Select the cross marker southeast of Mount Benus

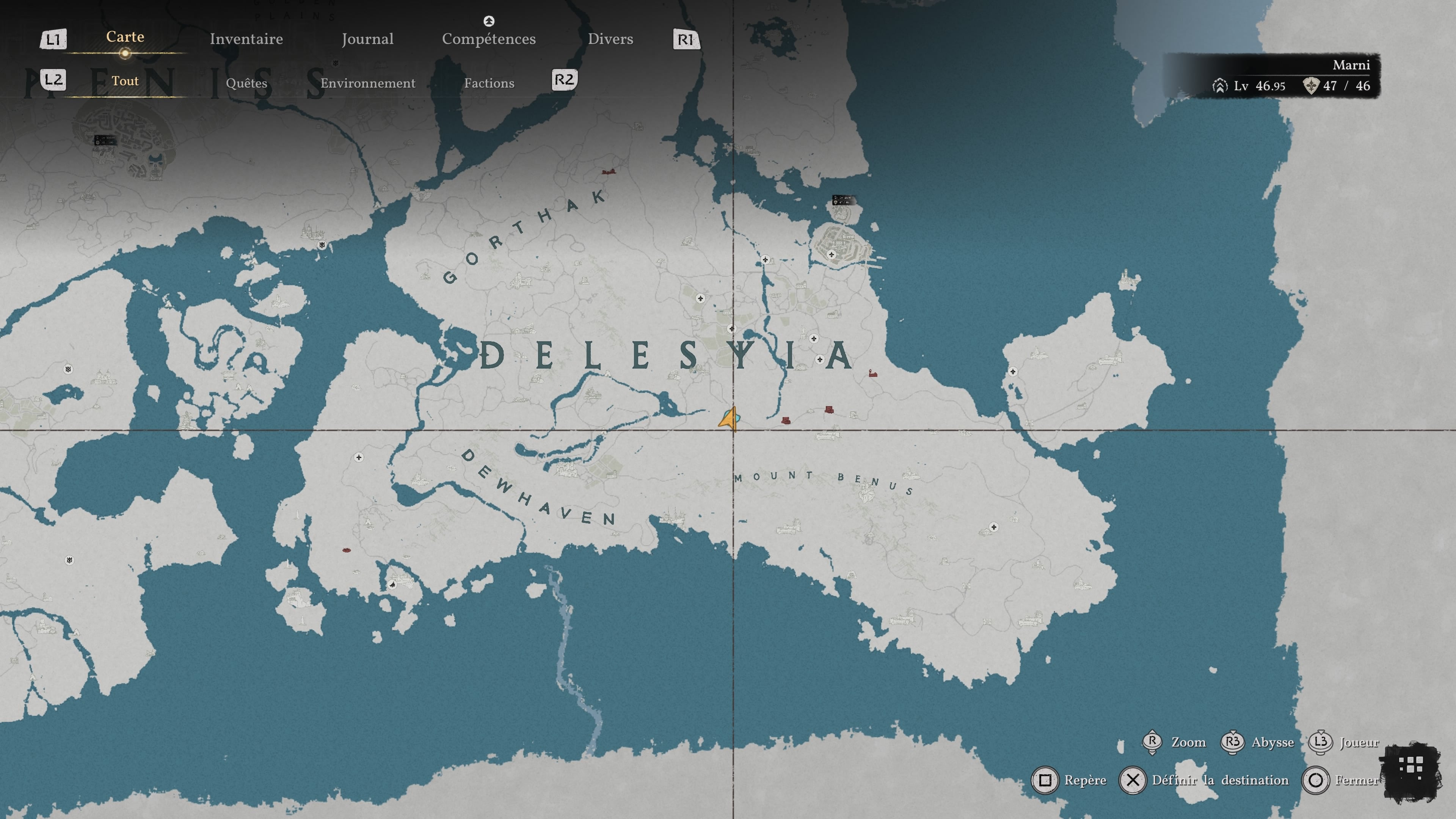pyautogui.click(x=994, y=527)
